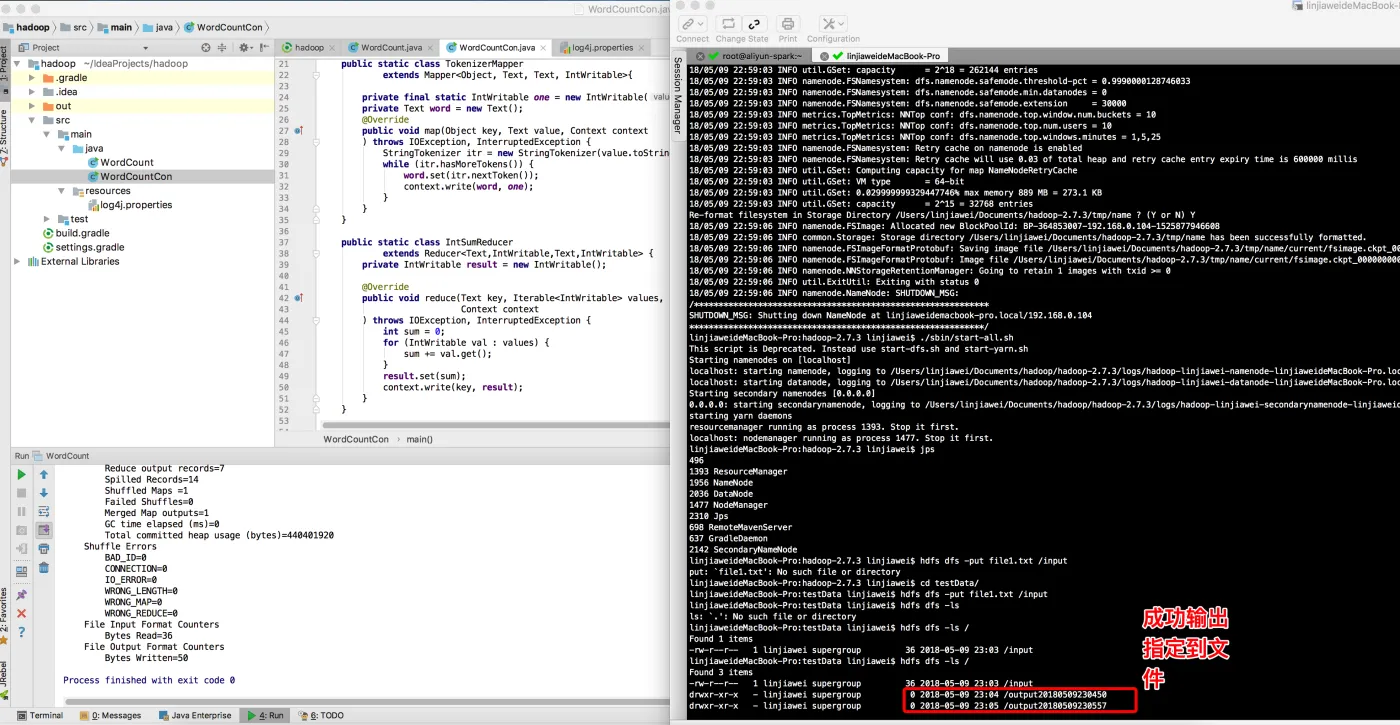This screenshot has width=1400, height=725.
Task: Open the Session Manager side tab
Action: (677, 95)
